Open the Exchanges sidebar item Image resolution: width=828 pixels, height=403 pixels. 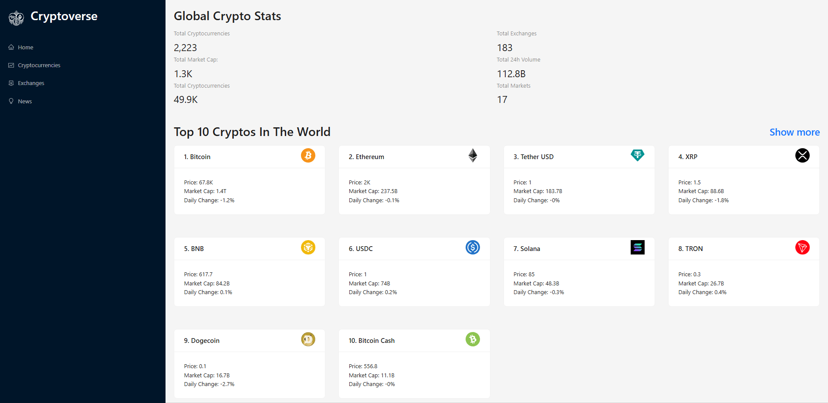[x=31, y=83]
